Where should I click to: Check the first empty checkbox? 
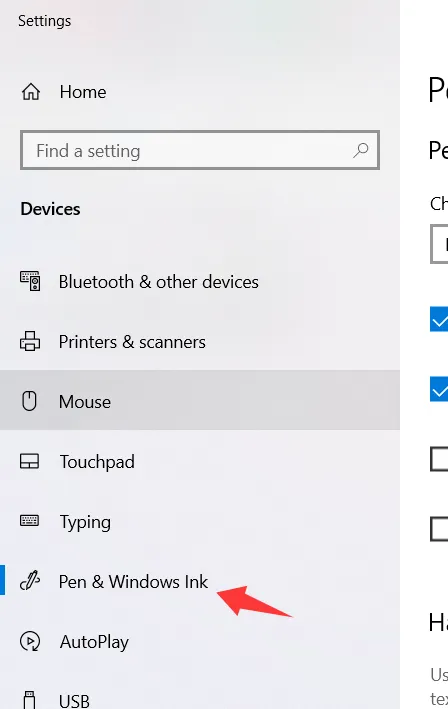pyautogui.click(x=439, y=459)
